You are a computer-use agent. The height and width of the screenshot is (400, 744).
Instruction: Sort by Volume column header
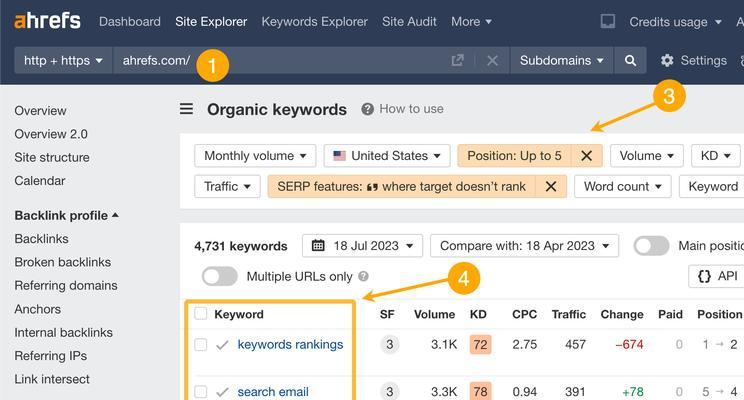click(x=434, y=314)
